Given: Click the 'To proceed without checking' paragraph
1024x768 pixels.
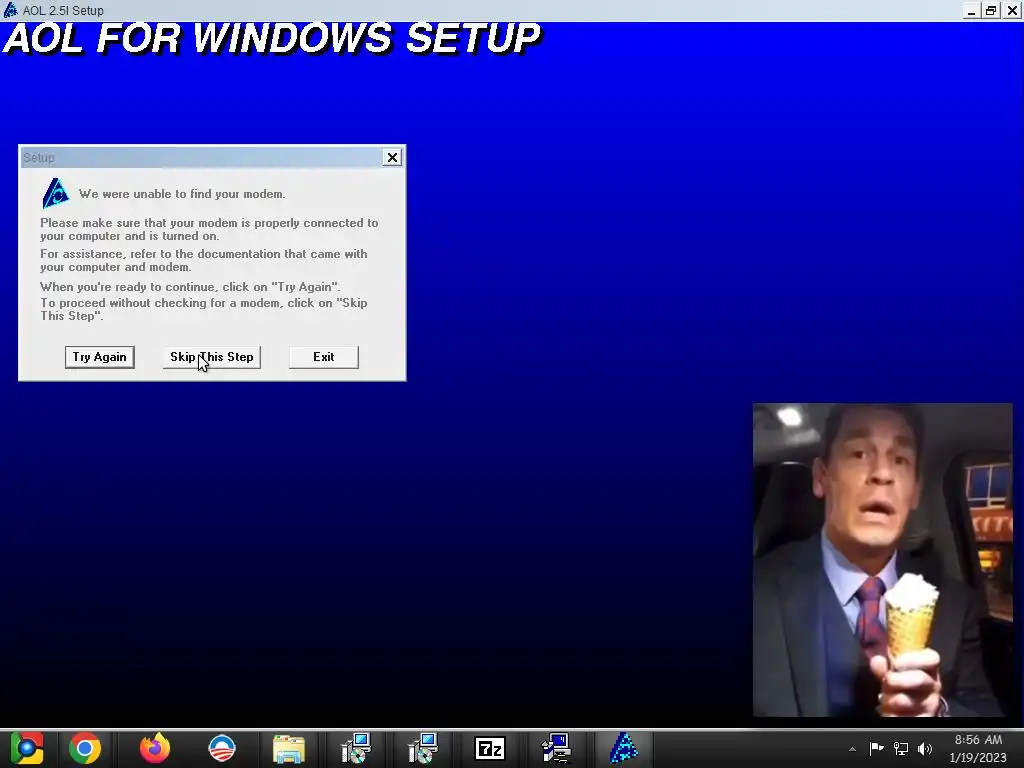Looking at the screenshot, I should [x=204, y=309].
